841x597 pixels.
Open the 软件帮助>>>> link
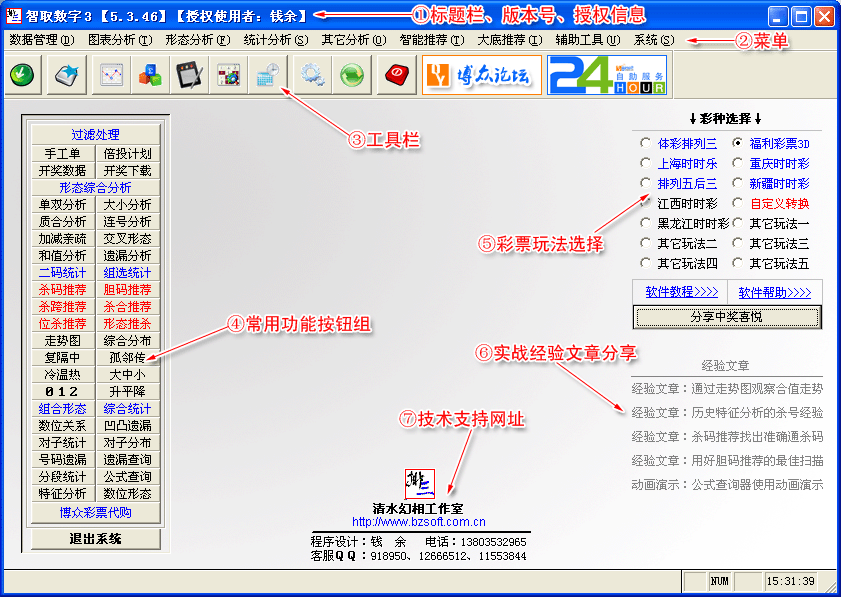coord(774,292)
